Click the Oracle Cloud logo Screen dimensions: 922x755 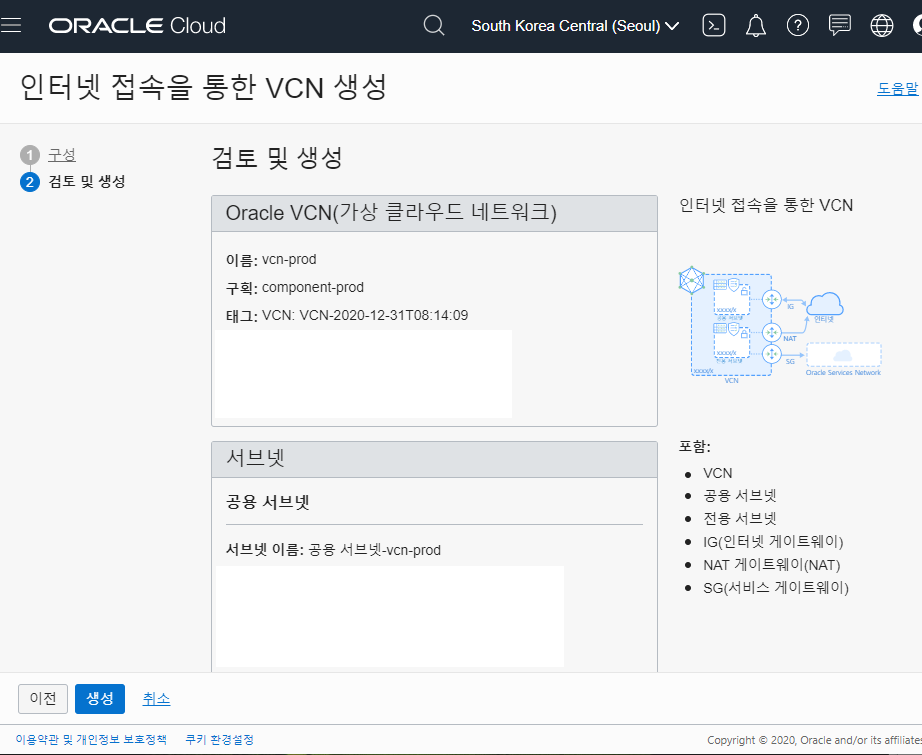click(x=137, y=25)
